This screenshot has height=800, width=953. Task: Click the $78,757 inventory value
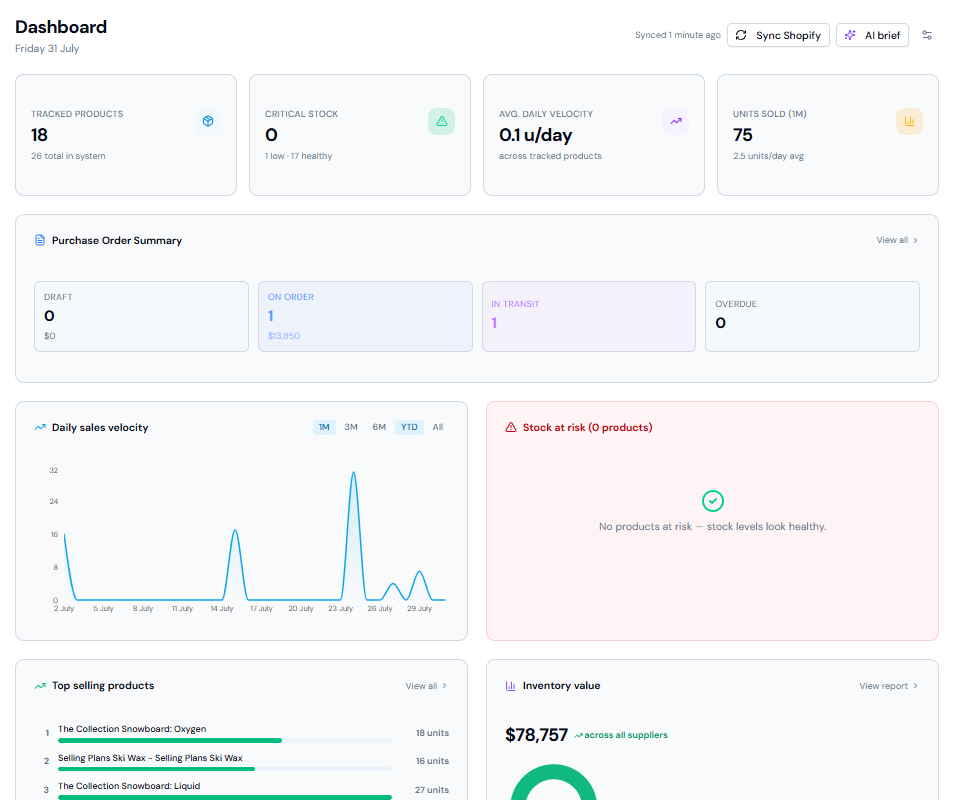tap(536, 735)
